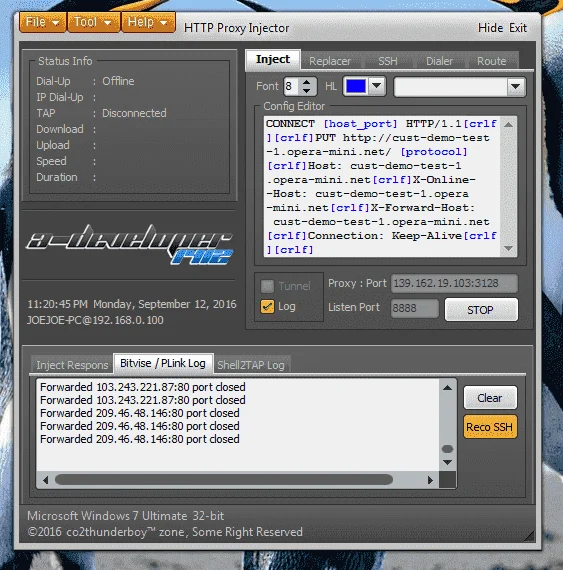Viewport: 563px width, 570px height.
Task: Open the Route tab
Action: [x=491, y=61]
